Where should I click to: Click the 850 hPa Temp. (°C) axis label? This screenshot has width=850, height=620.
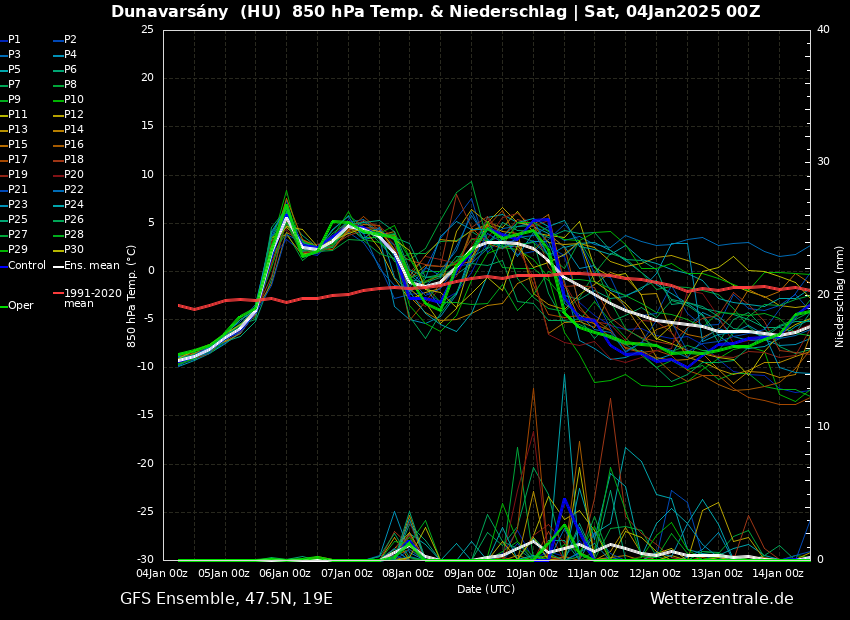coord(132,296)
